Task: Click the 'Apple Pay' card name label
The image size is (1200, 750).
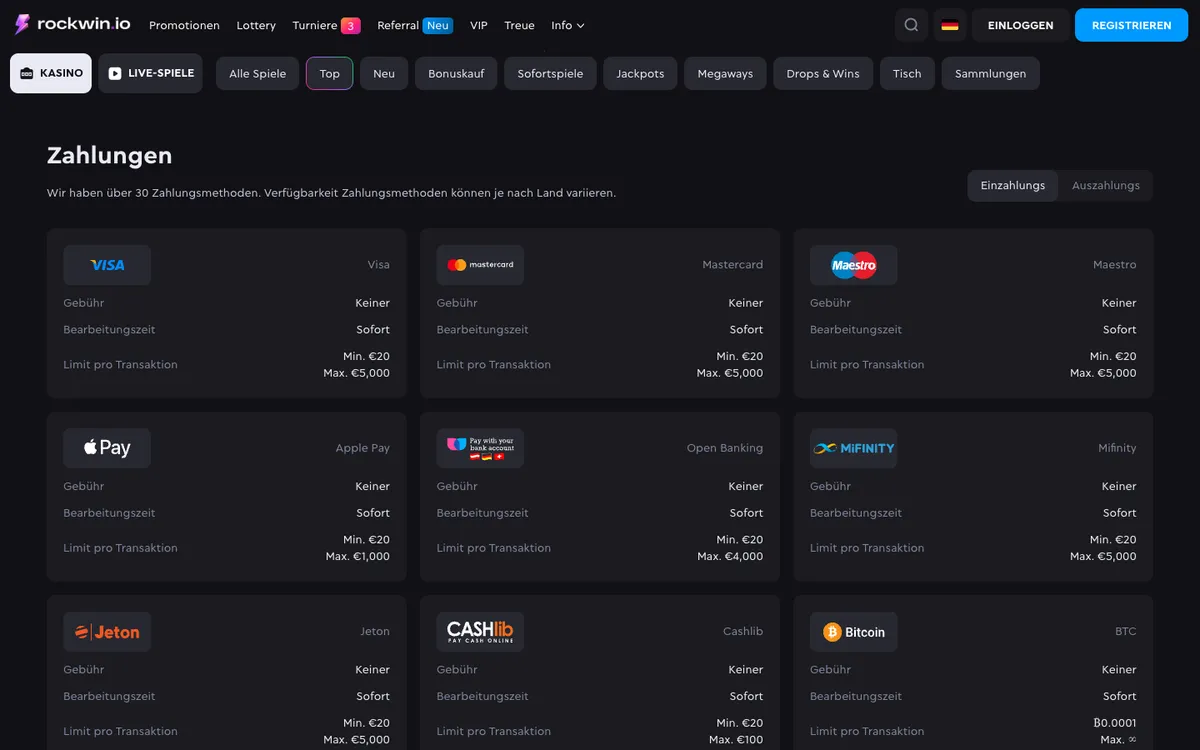Action: tap(363, 448)
